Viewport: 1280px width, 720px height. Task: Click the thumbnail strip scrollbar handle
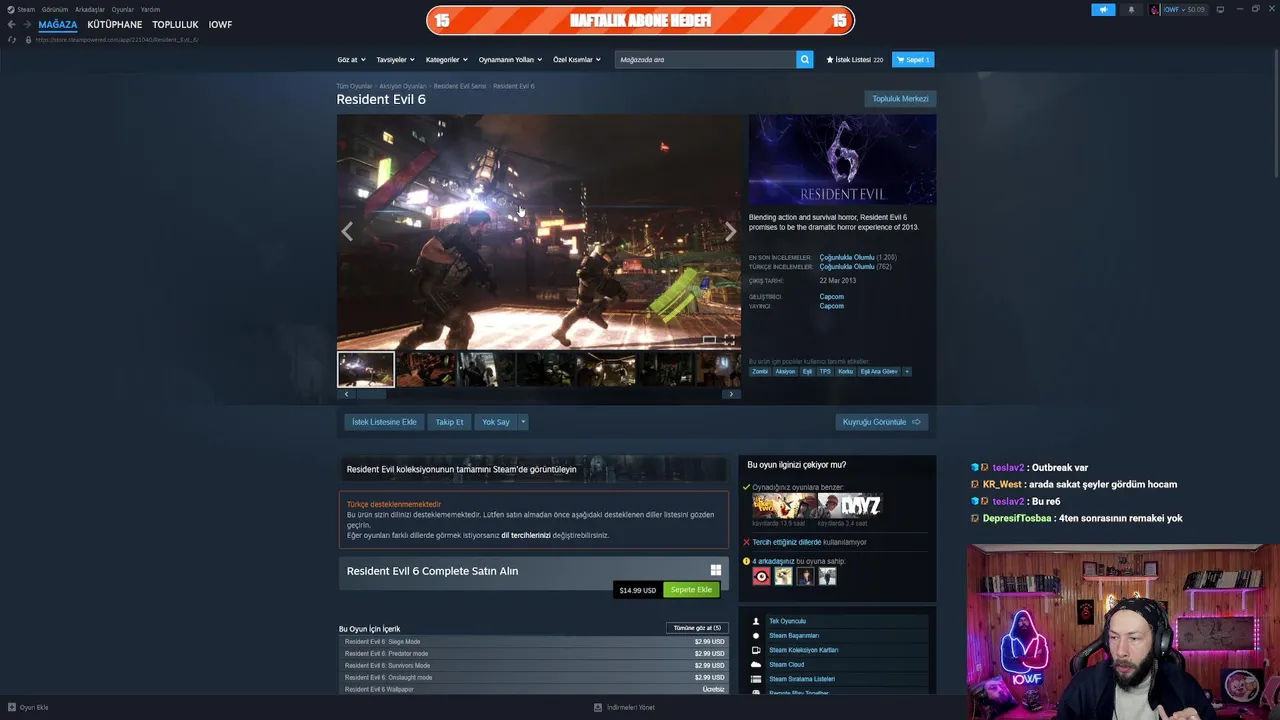[x=371, y=394]
